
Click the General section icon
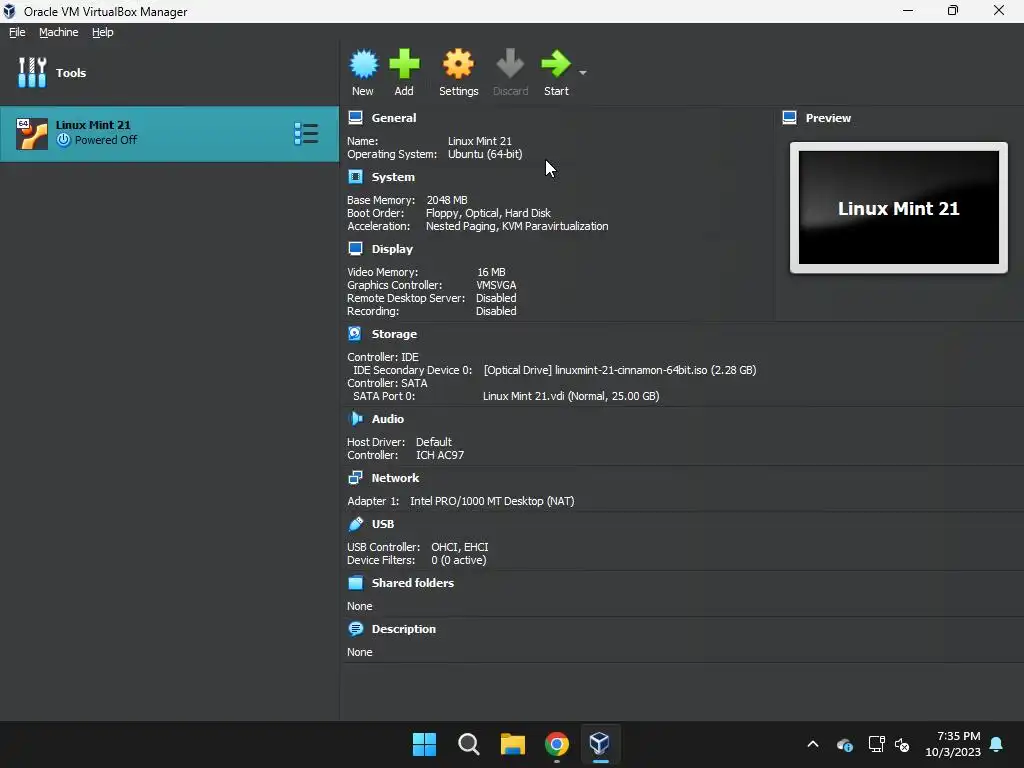[355, 118]
